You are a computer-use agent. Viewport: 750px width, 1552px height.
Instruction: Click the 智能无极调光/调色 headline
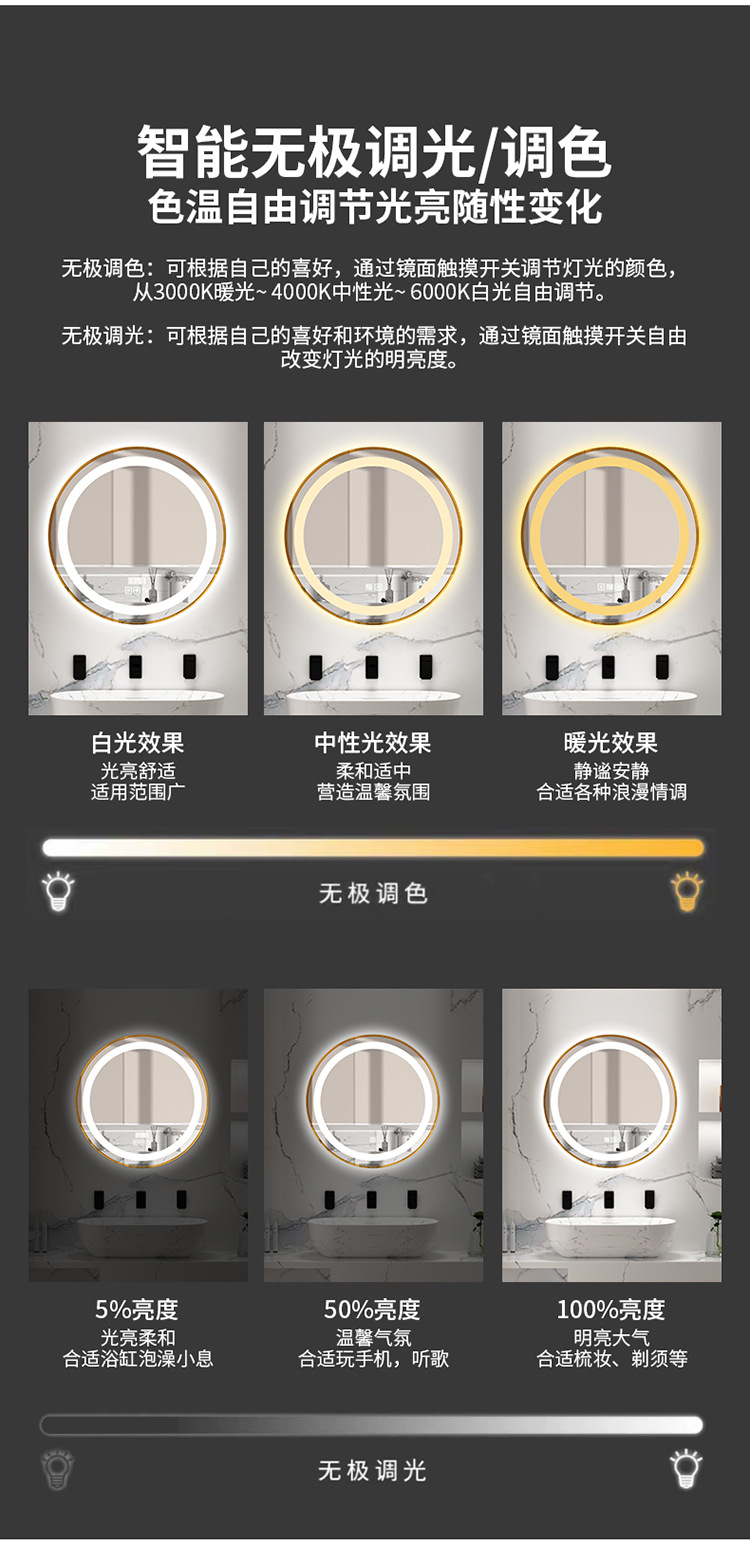pos(374,152)
